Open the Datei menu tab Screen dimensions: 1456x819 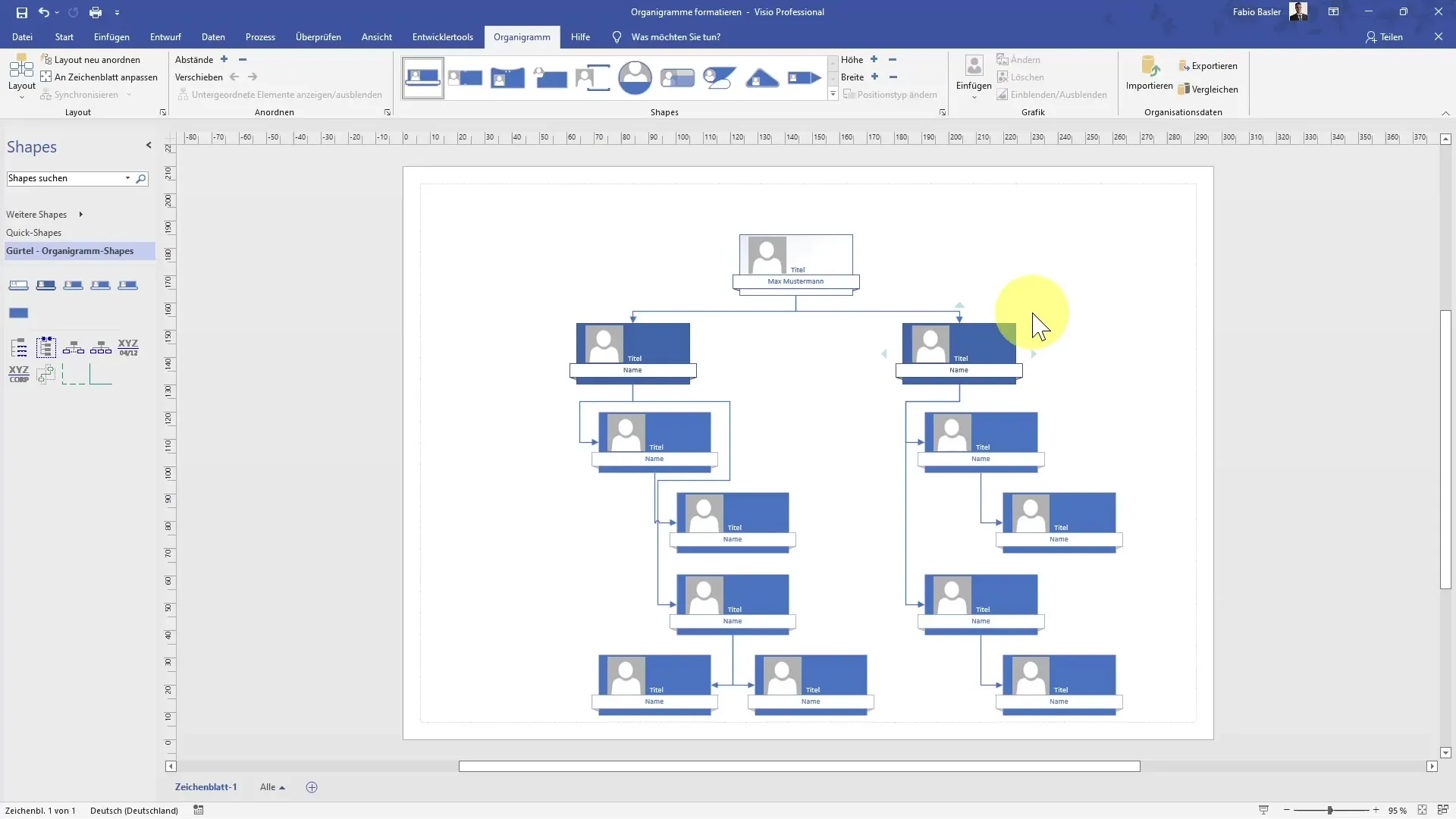tap(22, 37)
